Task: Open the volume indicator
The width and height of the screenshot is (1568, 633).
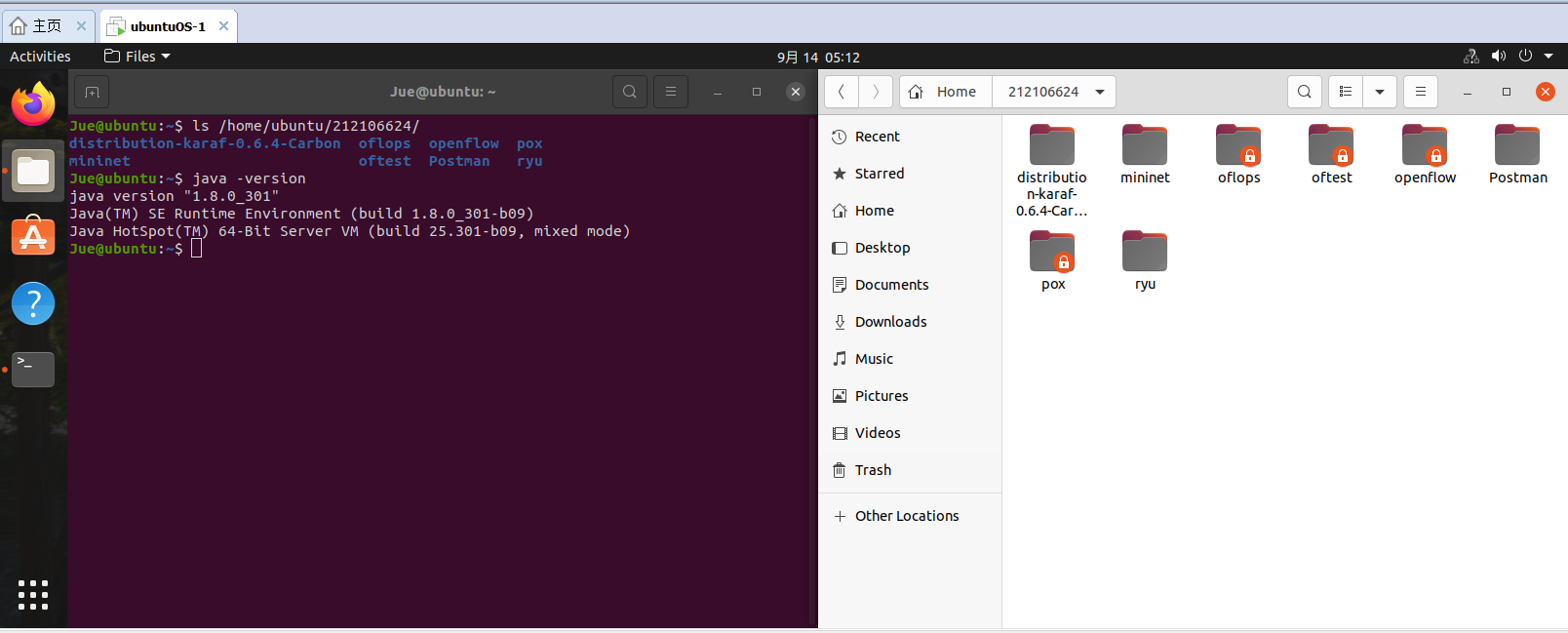Action: (x=1499, y=57)
